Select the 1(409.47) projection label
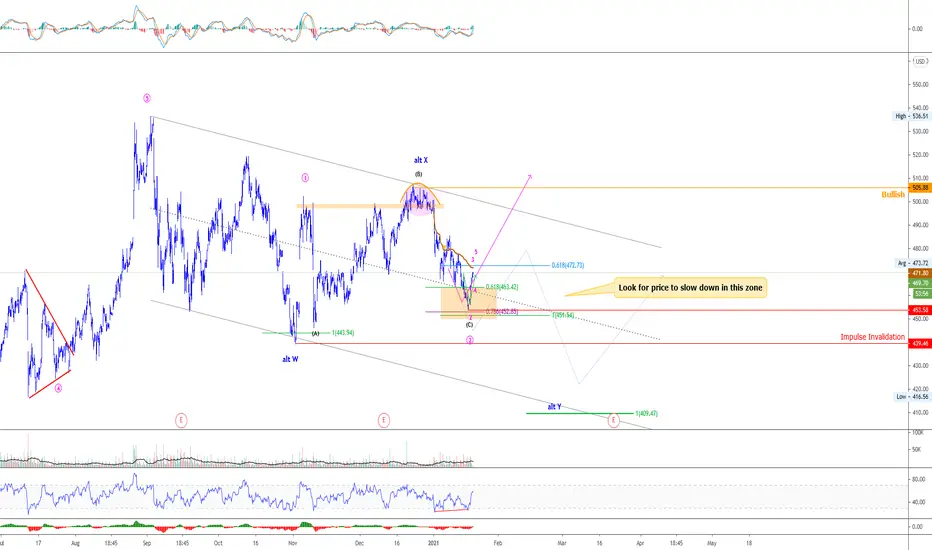932x550 pixels. pyautogui.click(x=647, y=413)
